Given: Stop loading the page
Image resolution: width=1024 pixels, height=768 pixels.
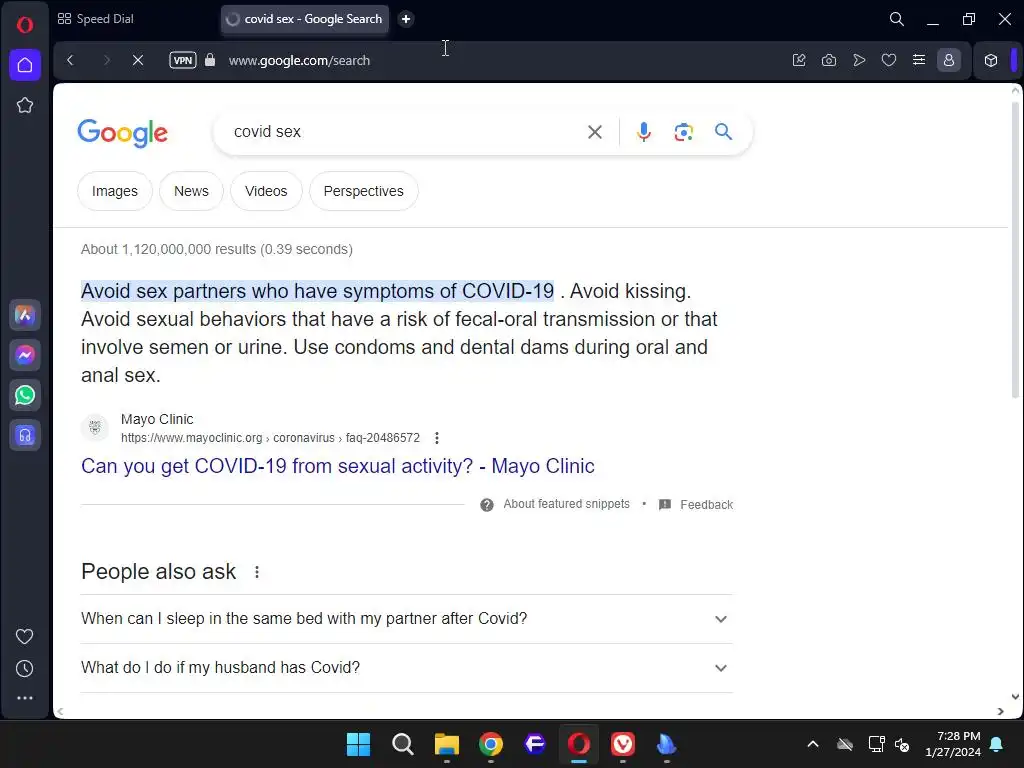Looking at the screenshot, I should 138,60.
